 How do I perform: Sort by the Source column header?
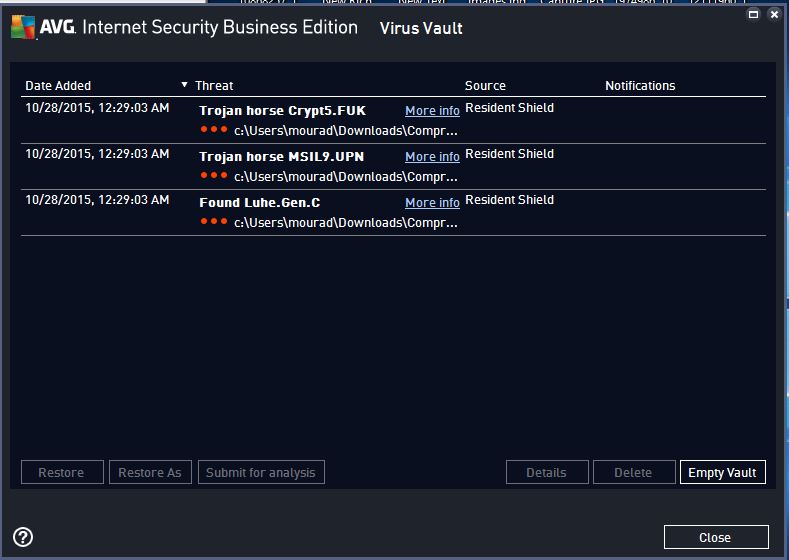click(x=485, y=86)
